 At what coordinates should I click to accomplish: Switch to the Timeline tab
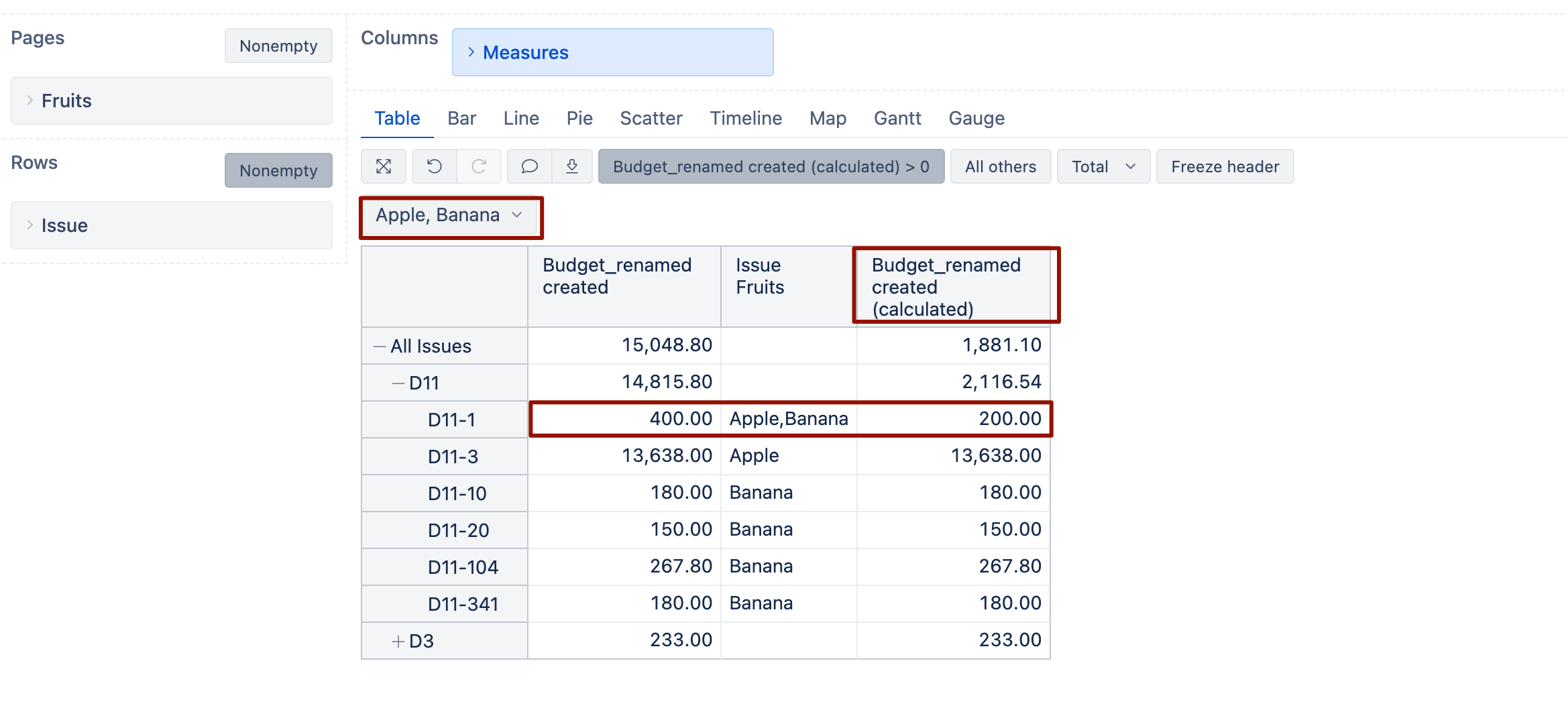point(746,119)
